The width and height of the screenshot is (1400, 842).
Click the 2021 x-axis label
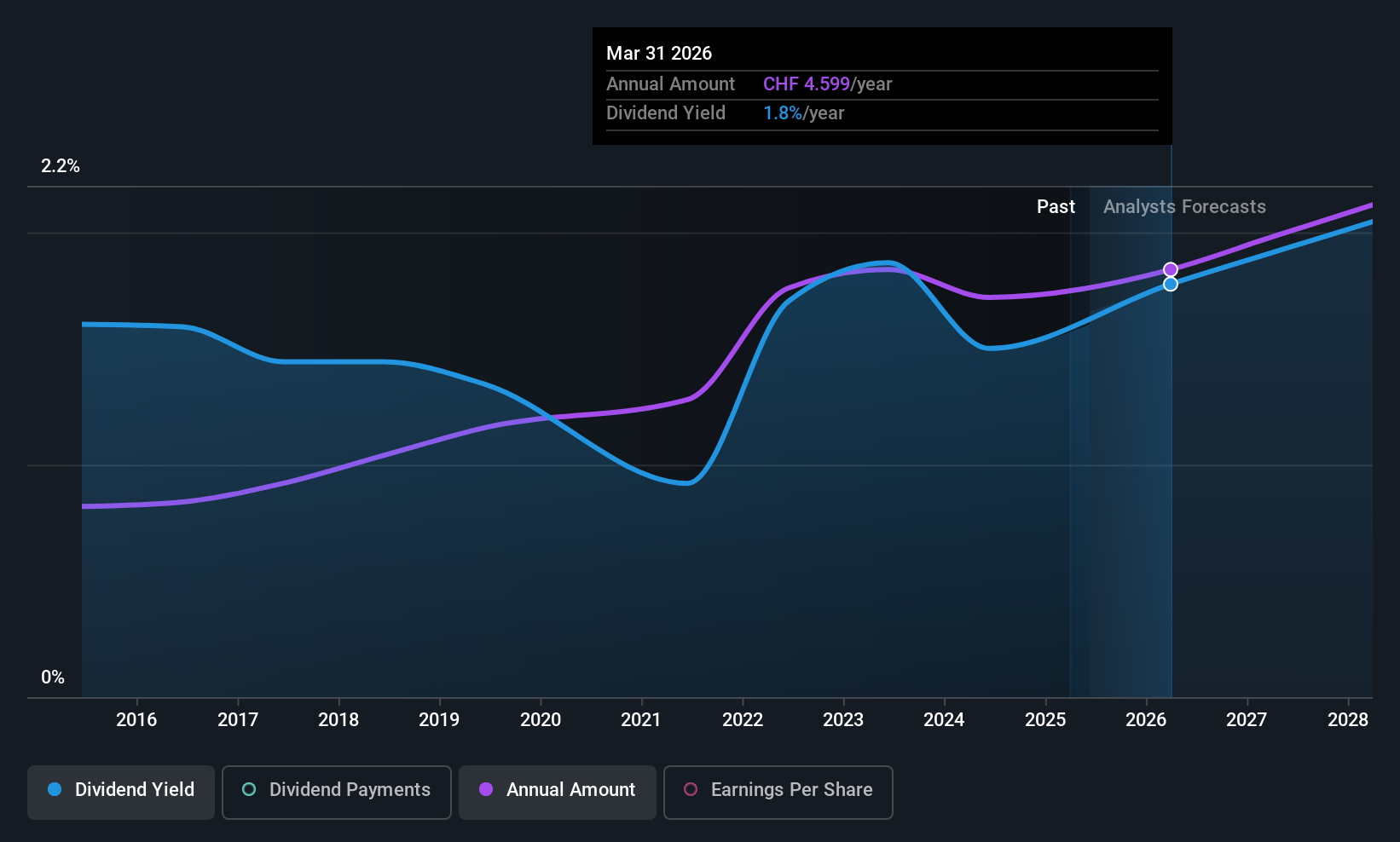(641, 720)
